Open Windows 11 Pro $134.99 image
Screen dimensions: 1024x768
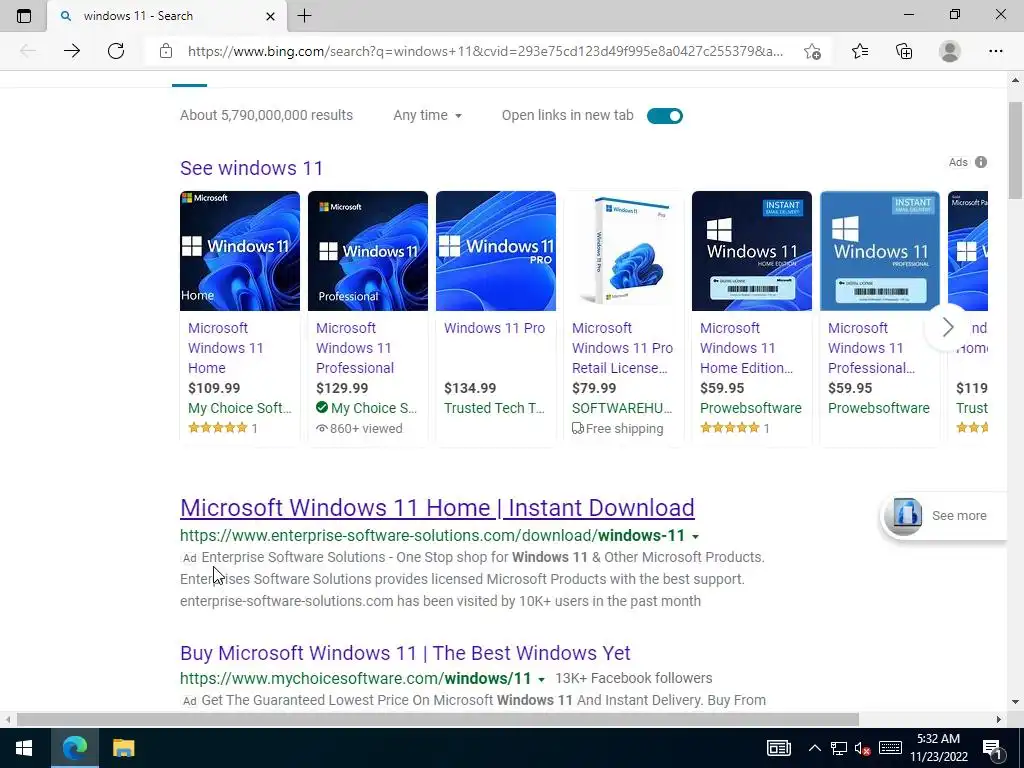tap(496, 251)
